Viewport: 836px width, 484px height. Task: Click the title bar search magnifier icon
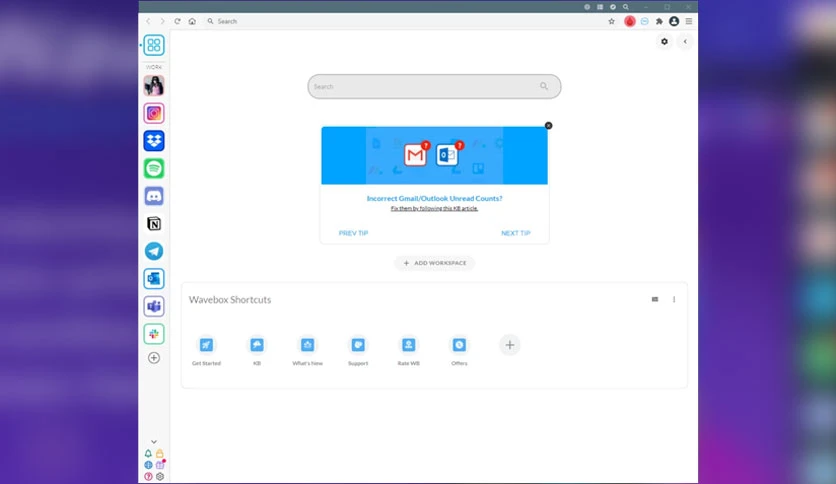626,7
